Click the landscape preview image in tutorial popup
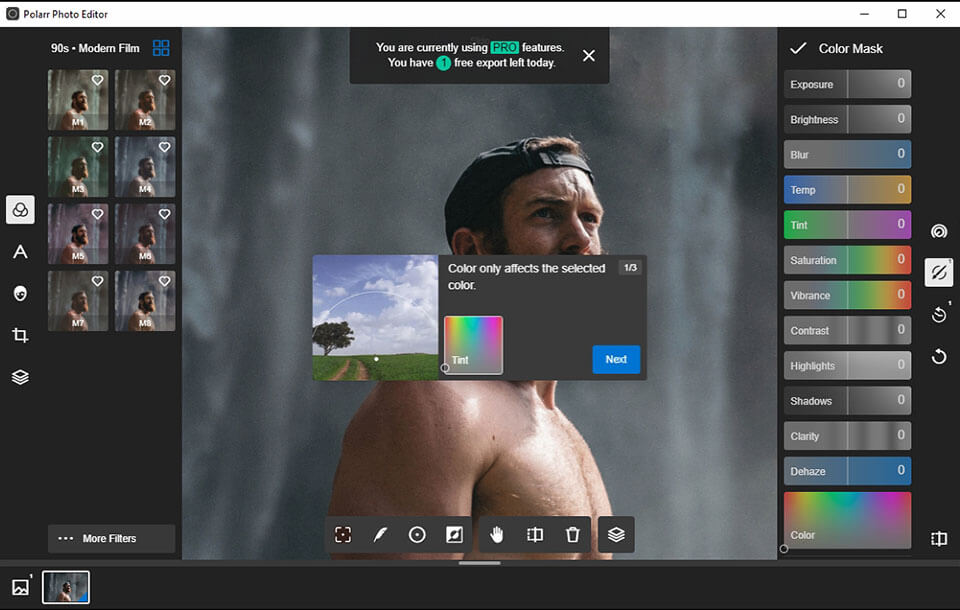Viewport: 960px width, 610px height. coord(375,318)
